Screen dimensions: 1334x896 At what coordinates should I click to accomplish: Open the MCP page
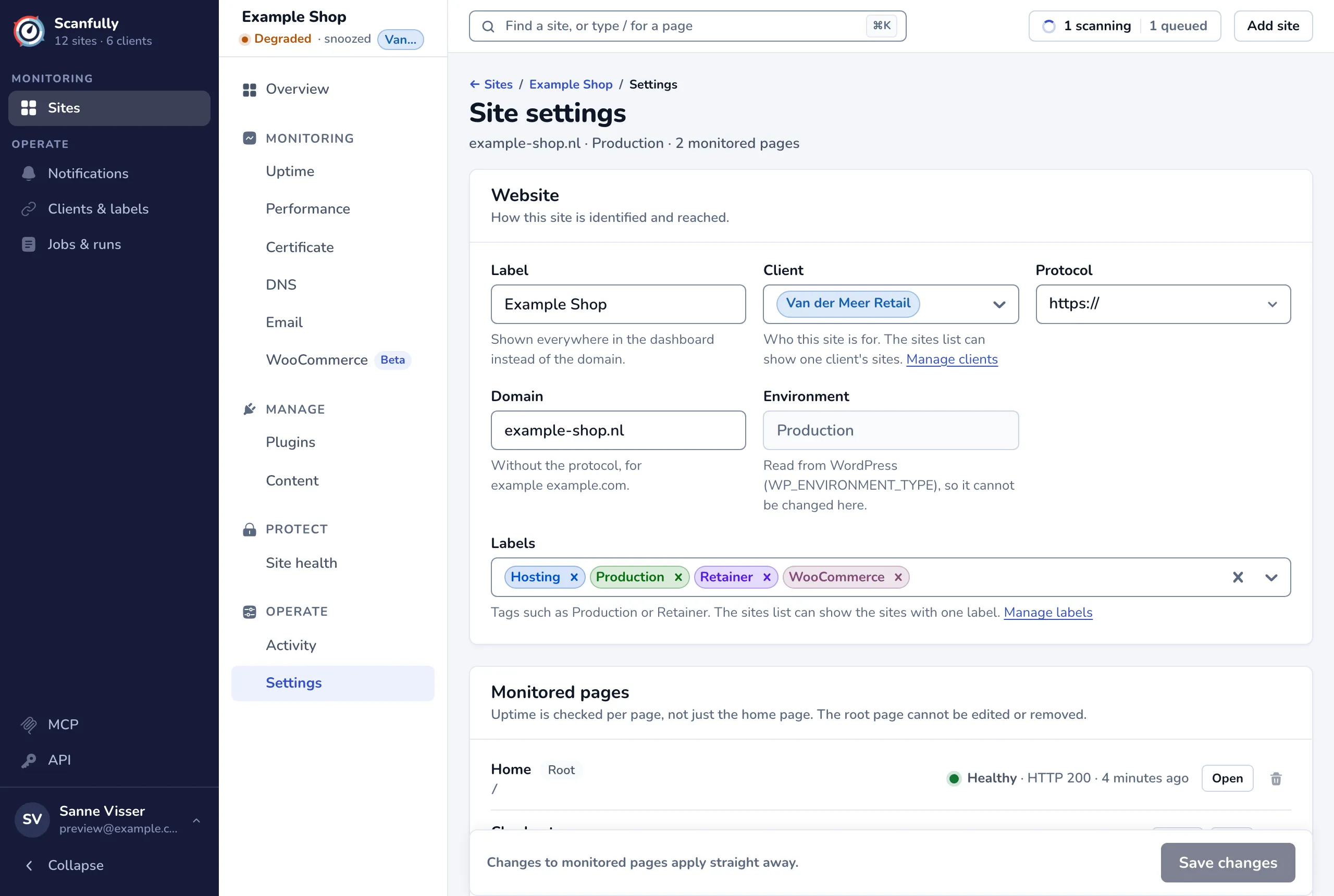click(x=109, y=725)
